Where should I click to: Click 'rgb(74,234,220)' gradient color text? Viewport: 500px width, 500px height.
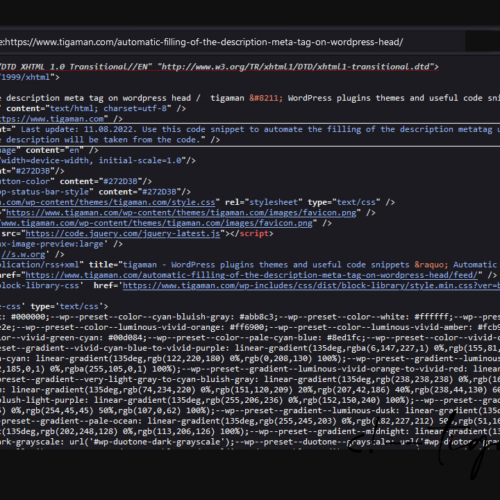(159, 390)
